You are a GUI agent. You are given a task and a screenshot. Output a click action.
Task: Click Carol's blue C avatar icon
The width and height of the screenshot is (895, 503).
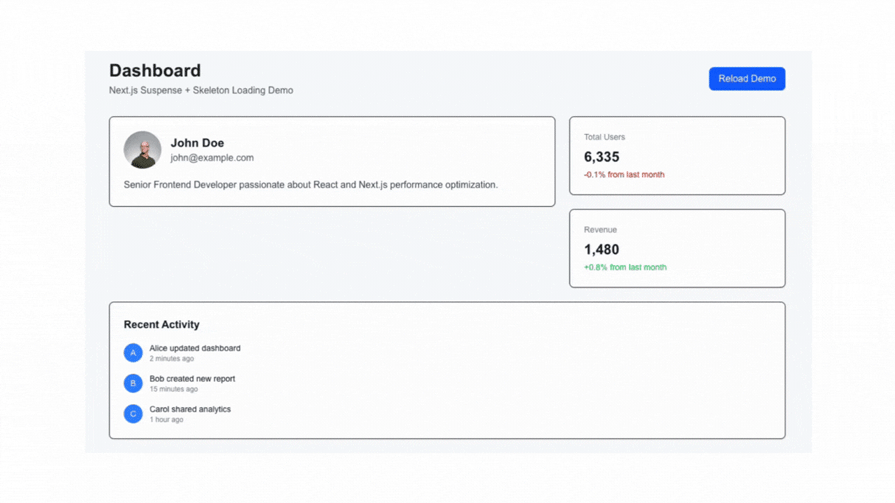pos(133,414)
